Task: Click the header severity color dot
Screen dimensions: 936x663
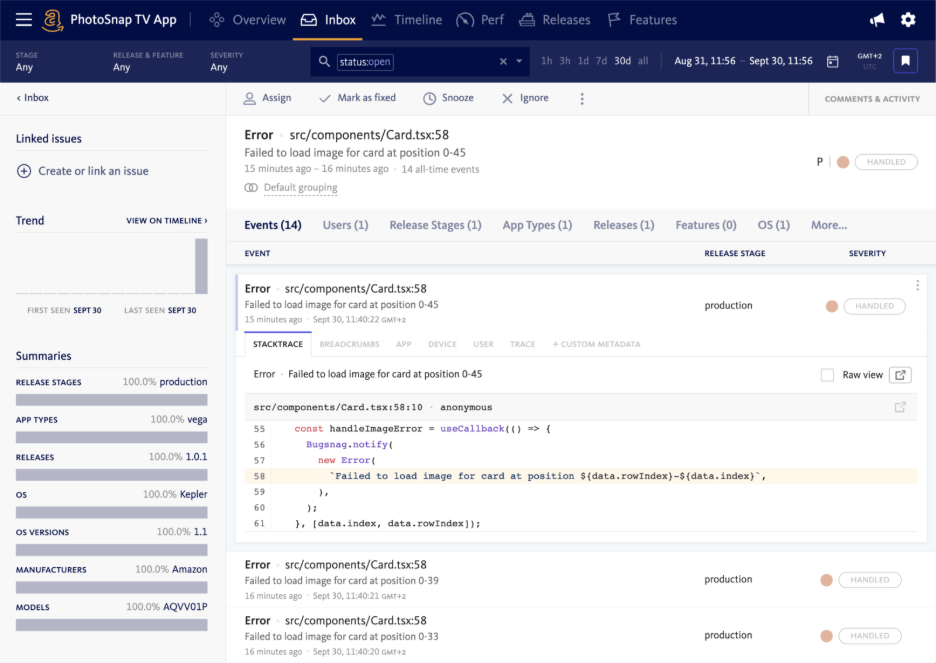Action: click(x=843, y=162)
